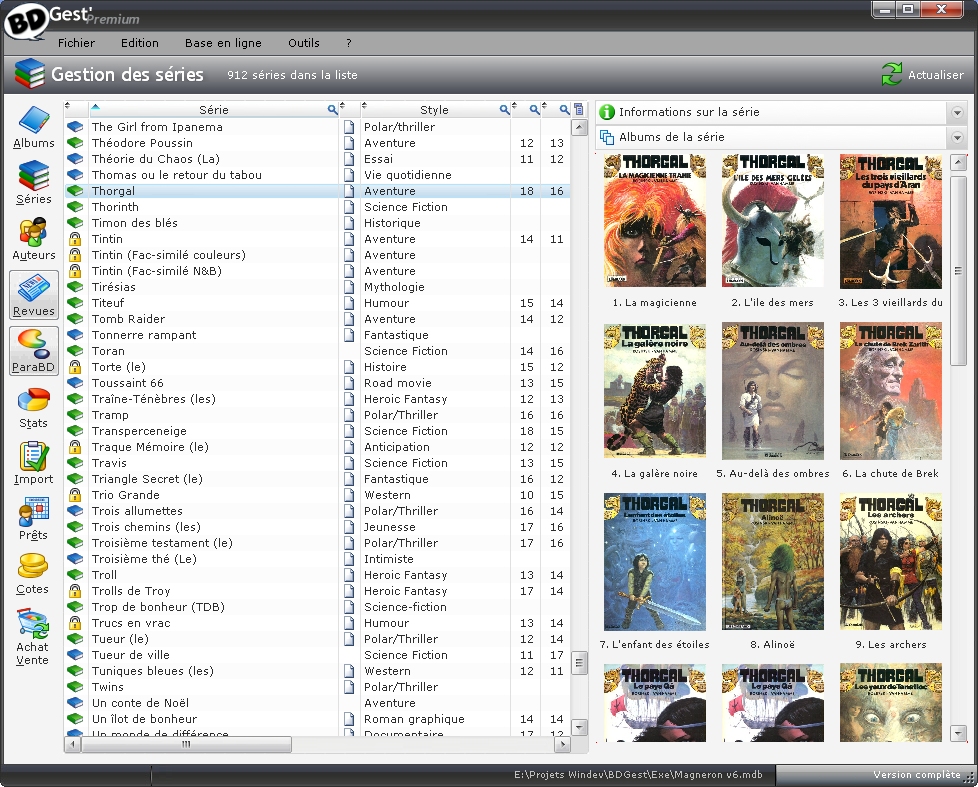Switch to the Revues section

[x=34, y=296]
